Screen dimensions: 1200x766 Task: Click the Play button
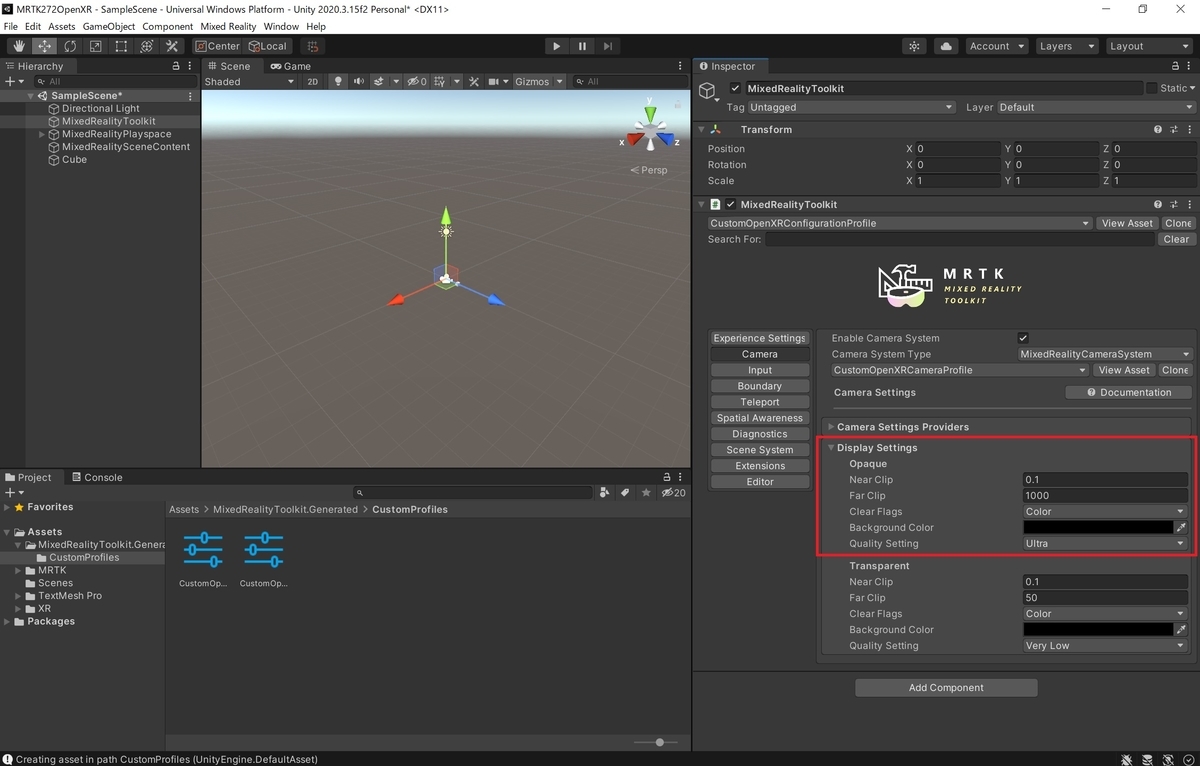[x=557, y=46]
